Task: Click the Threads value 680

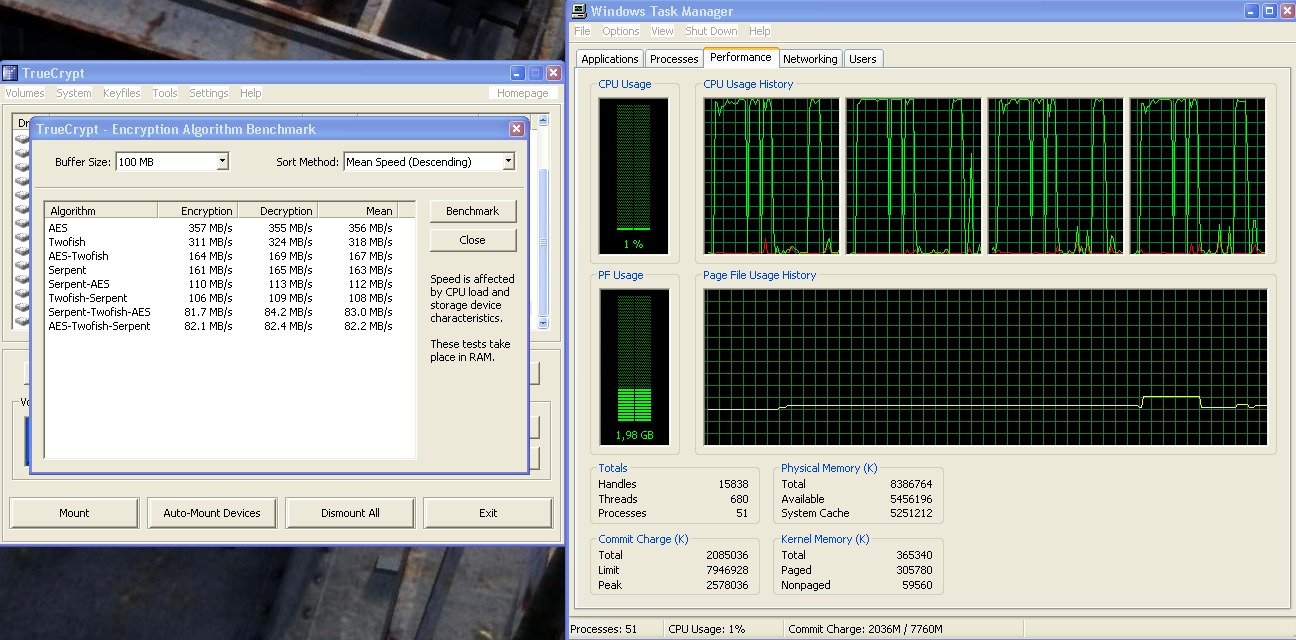Action: point(739,499)
